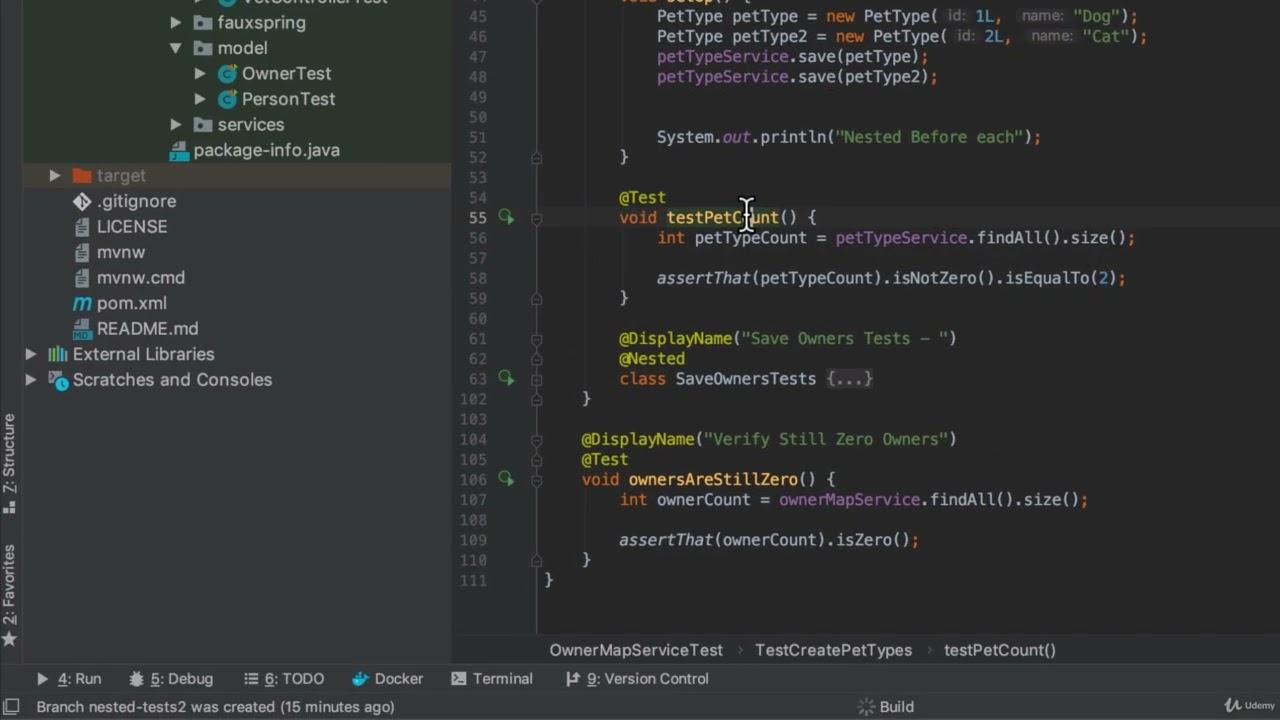Expand the target folder
Image resolution: width=1280 pixels, height=720 pixels.
tap(55, 175)
